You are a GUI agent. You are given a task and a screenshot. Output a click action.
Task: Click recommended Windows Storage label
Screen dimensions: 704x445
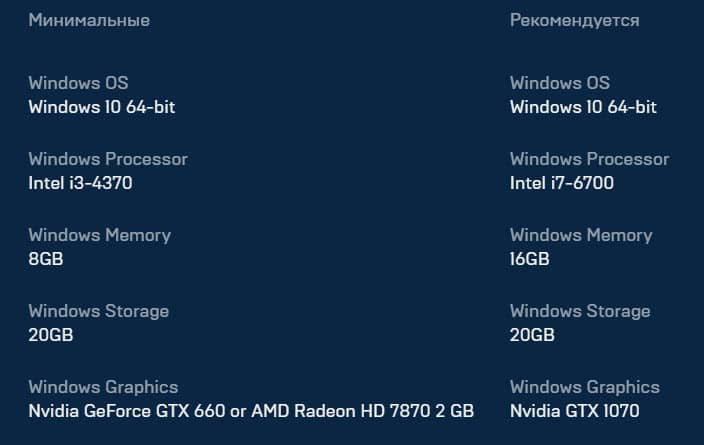(x=580, y=312)
